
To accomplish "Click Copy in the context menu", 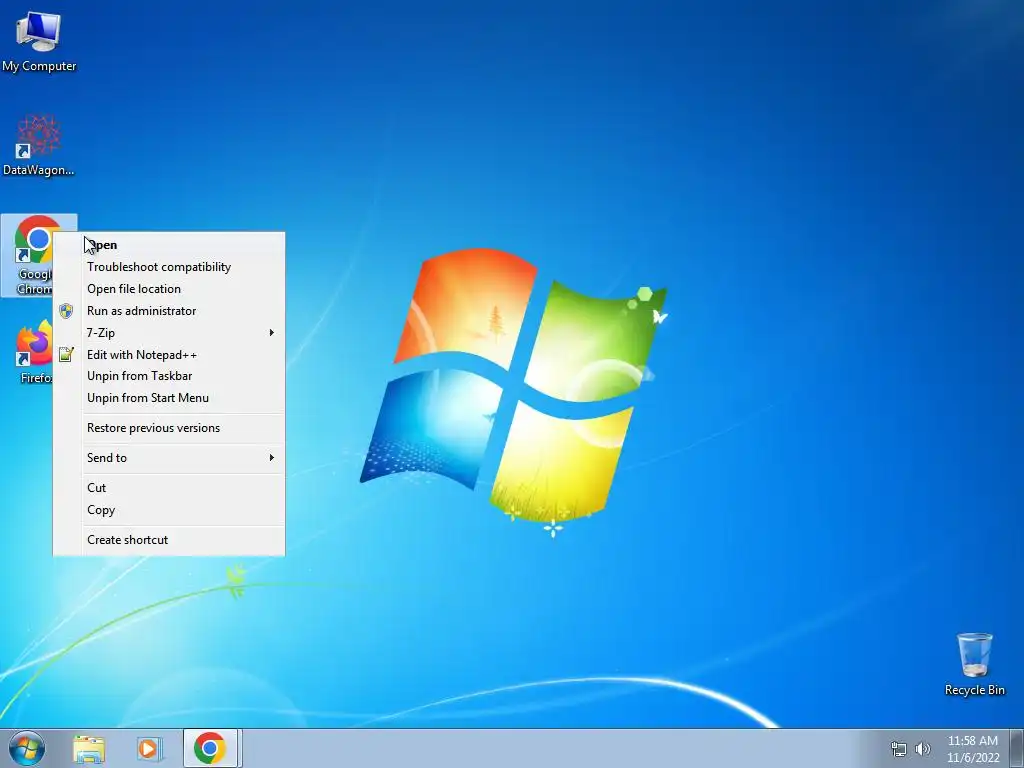I will pos(168,510).
